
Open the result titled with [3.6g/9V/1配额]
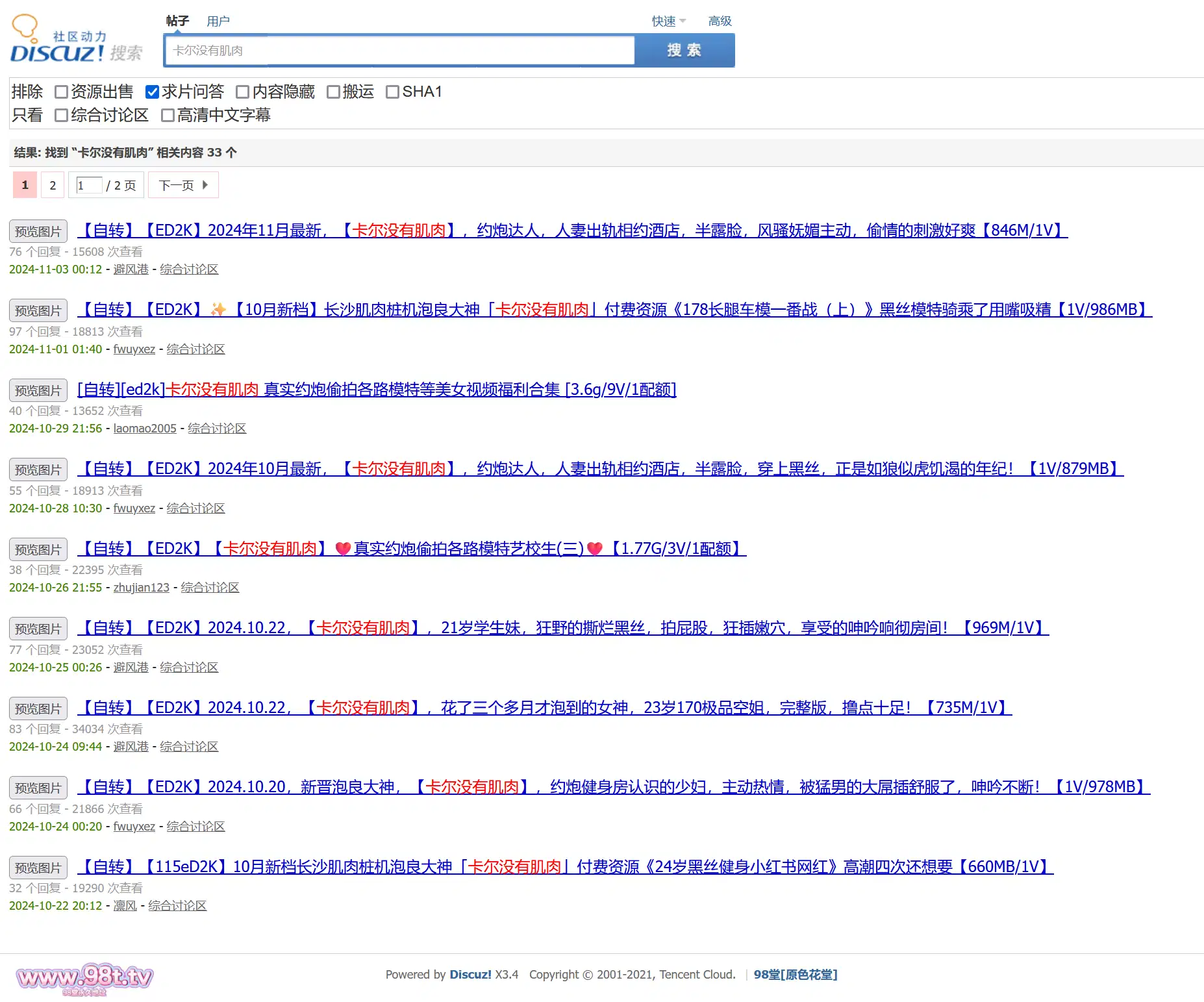tap(377, 390)
